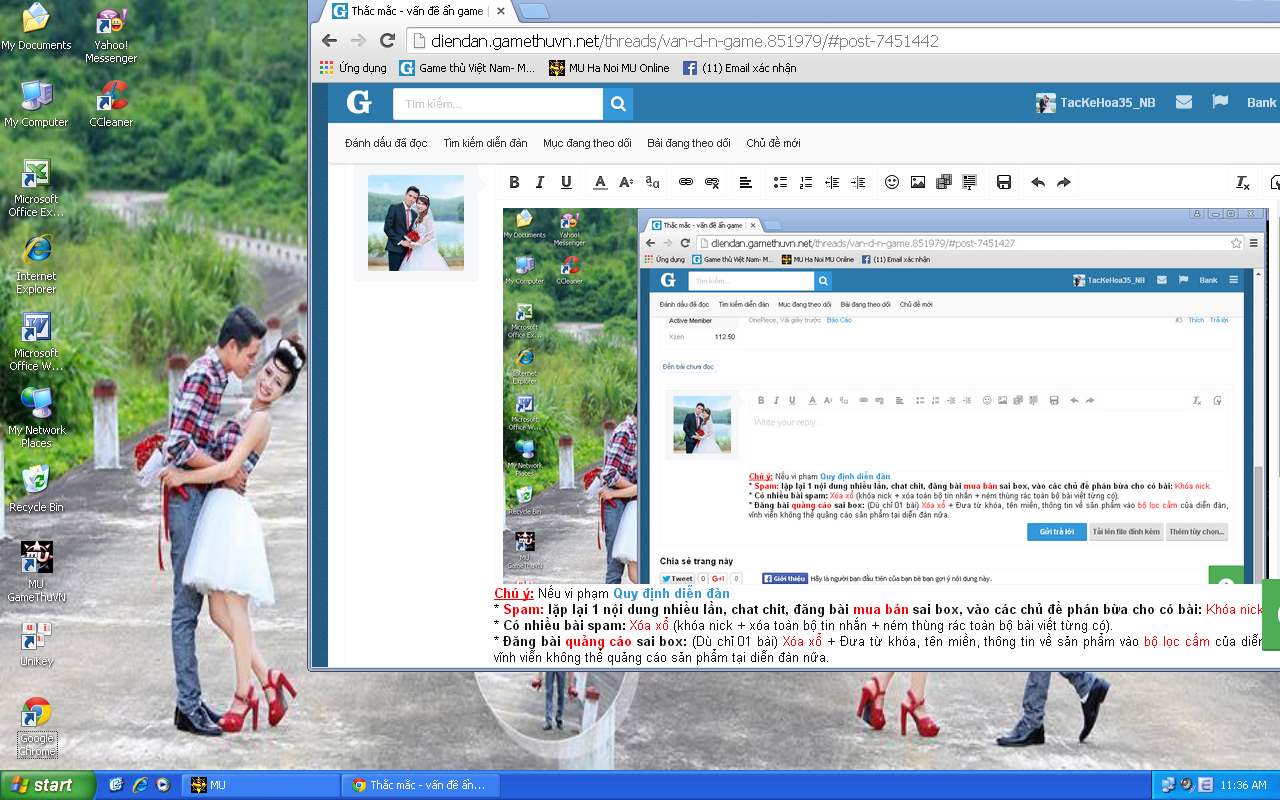Select the CCleaner desktop icon
1280x800 pixels.
[x=111, y=103]
